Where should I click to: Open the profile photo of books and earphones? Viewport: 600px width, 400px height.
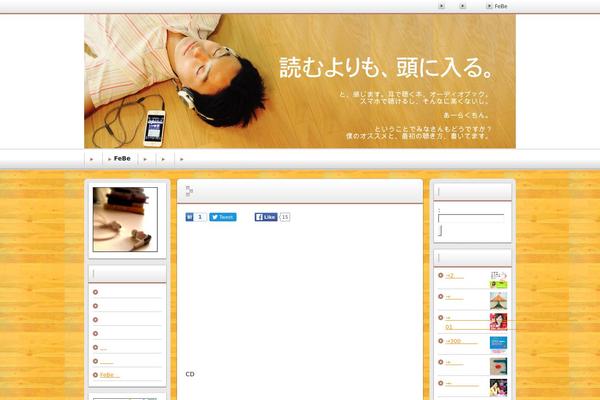click(x=125, y=219)
